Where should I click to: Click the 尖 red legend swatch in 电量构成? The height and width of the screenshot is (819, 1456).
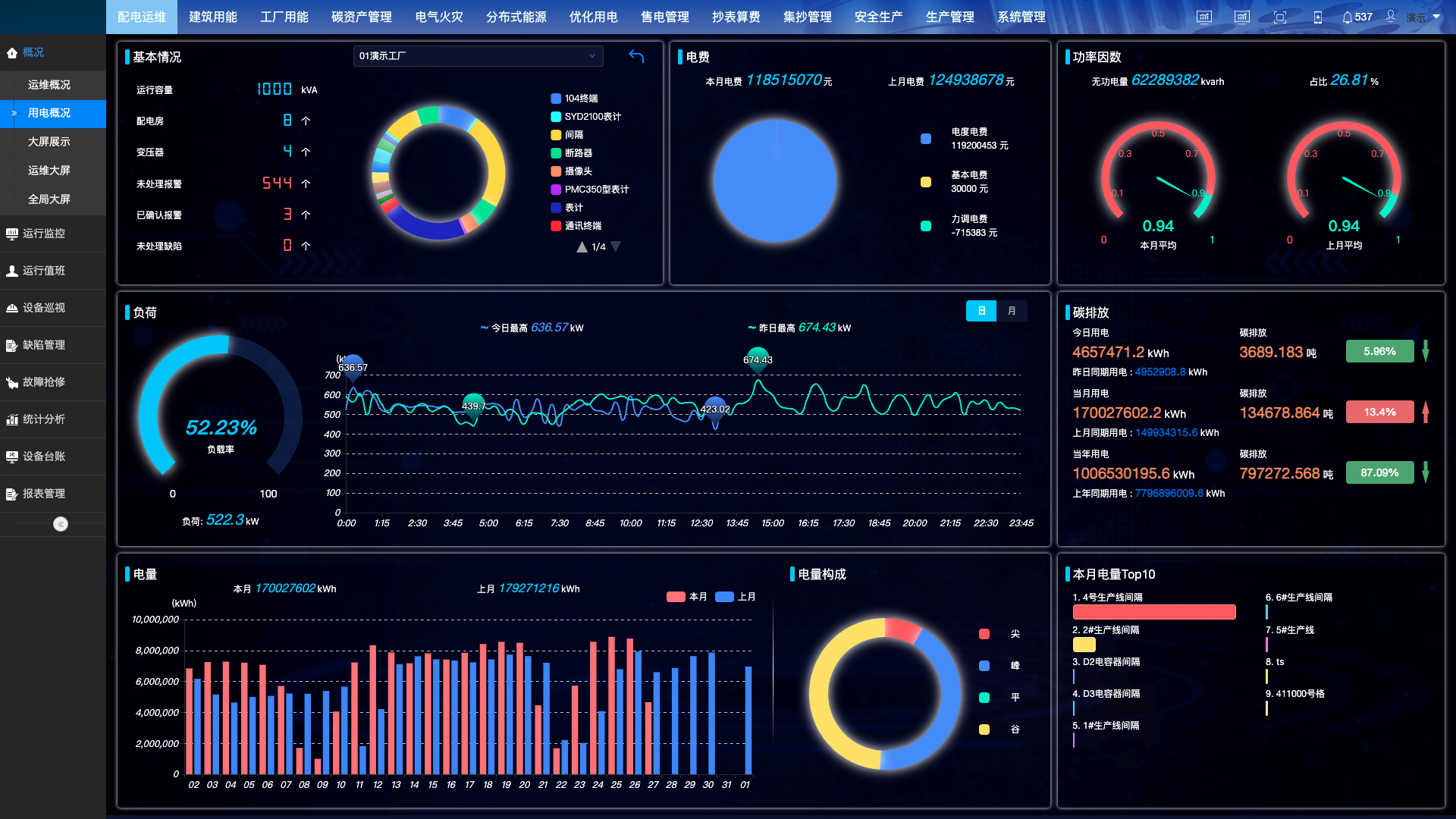(x=984, y=634)
